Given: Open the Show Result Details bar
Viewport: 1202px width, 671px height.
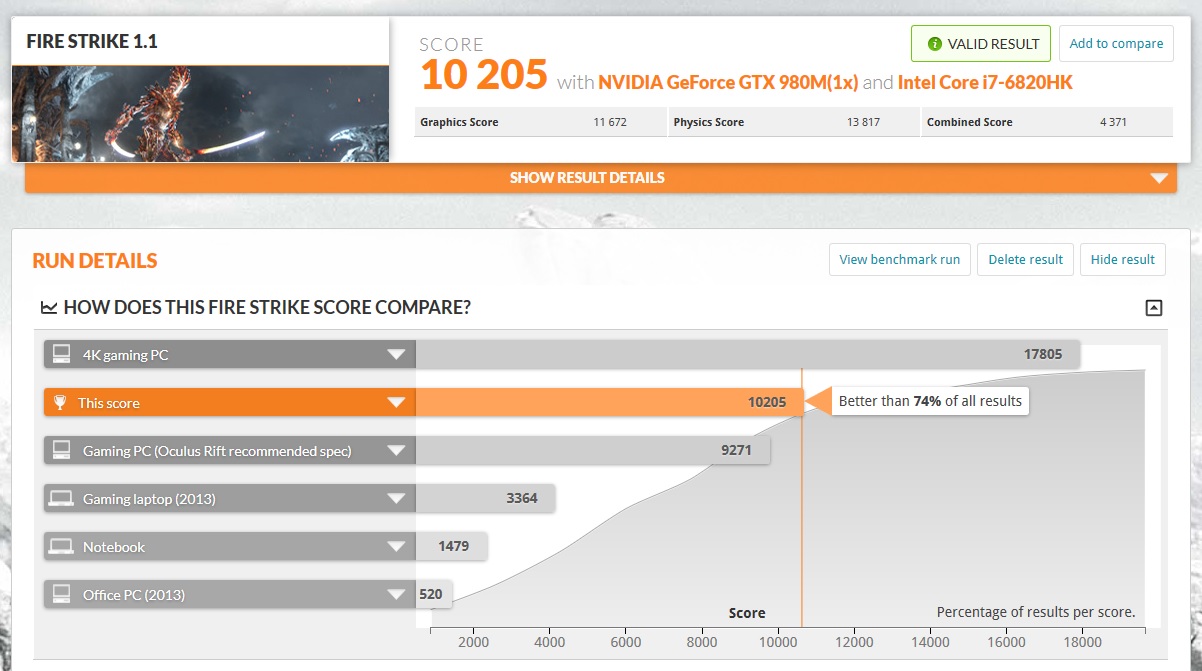Looking at the screenshot, I should tap(601, 178).
